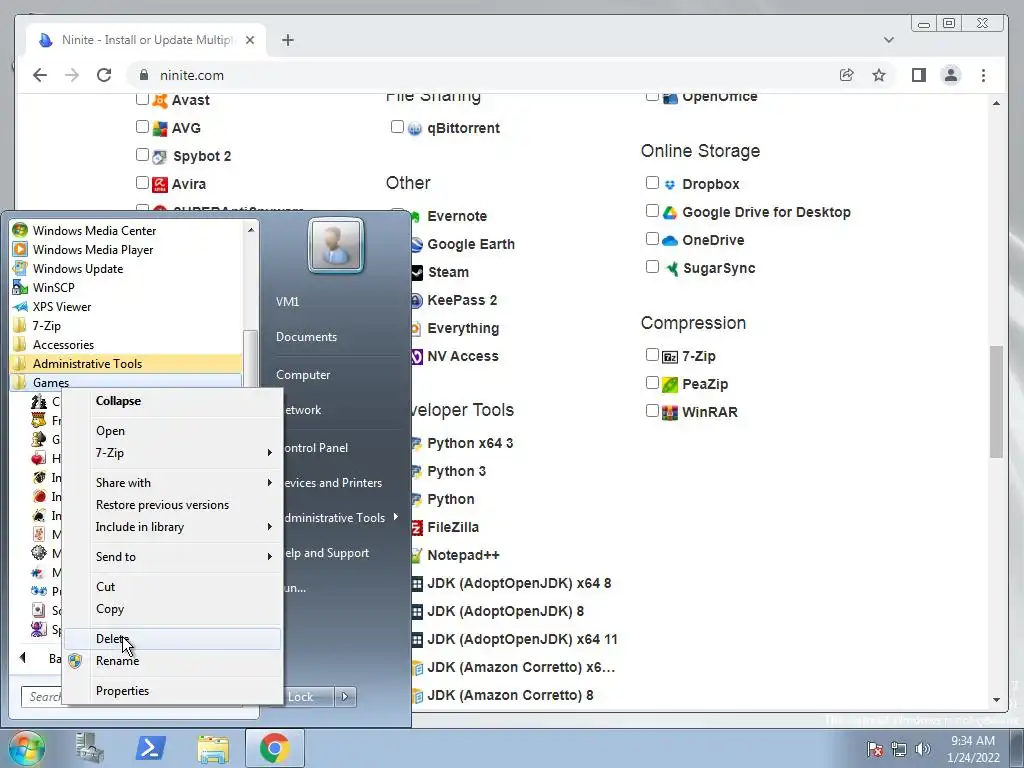Reload the Ninite page
This screenshot has height=768, width=1024.
(x=104, y=75)
